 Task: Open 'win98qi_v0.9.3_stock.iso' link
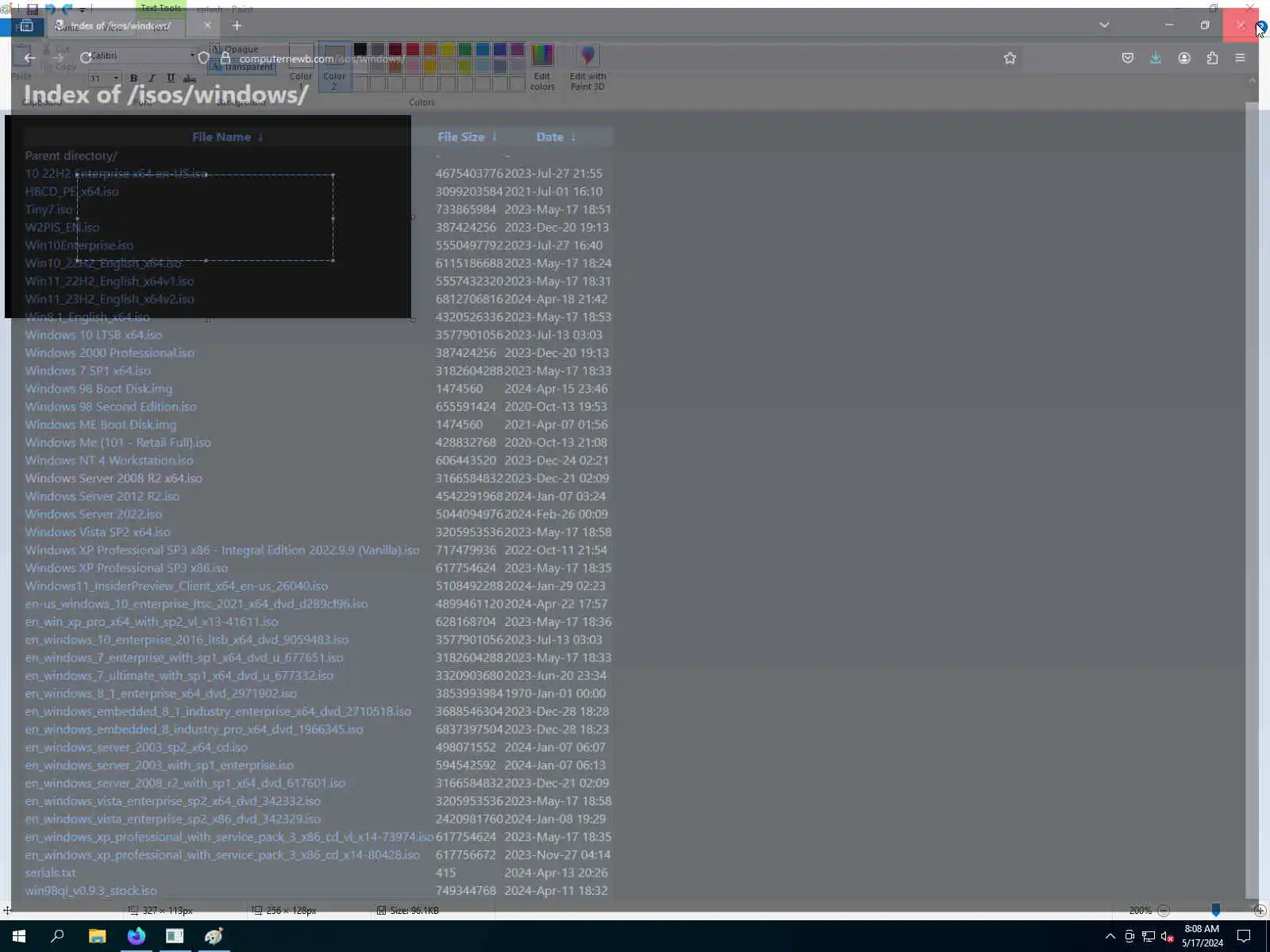point(91,891)
